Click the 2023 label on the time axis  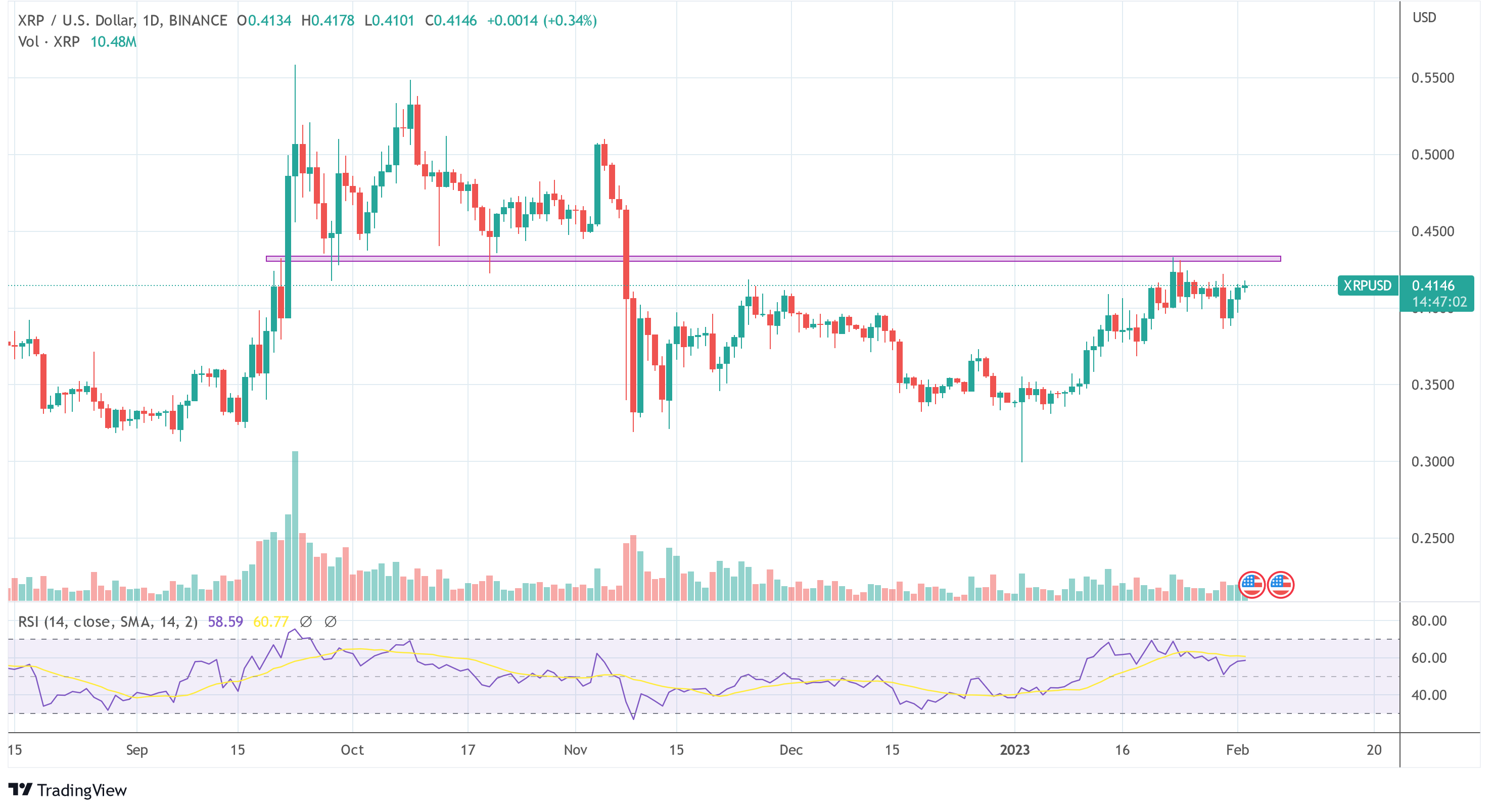click(1015, 750)
